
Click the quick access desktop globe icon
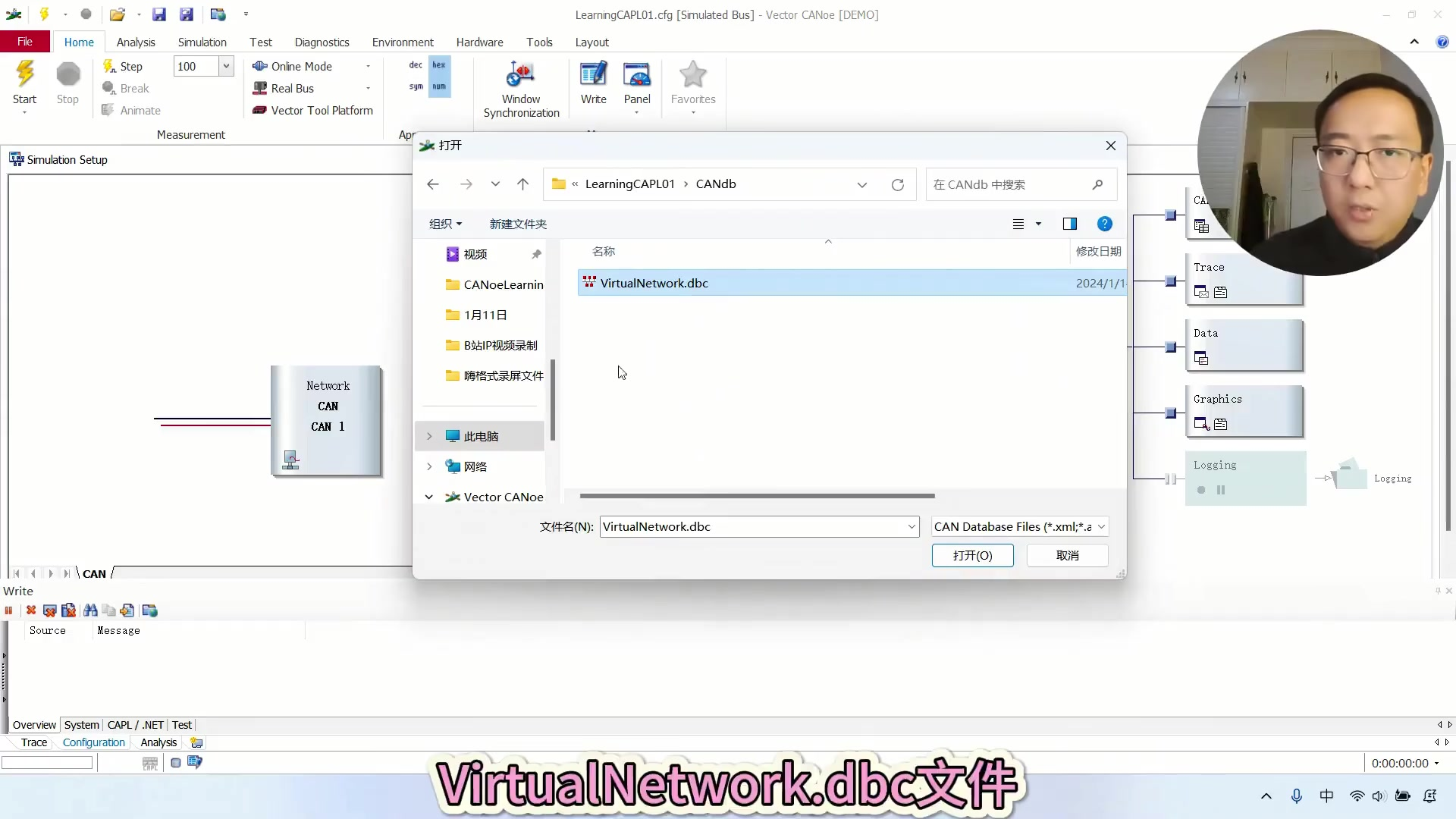coord(218,14)
